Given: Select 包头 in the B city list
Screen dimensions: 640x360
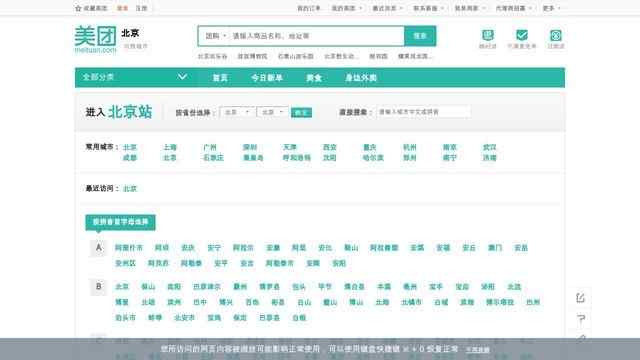Looking at the screenshot, I should click(x=299, y=287).
